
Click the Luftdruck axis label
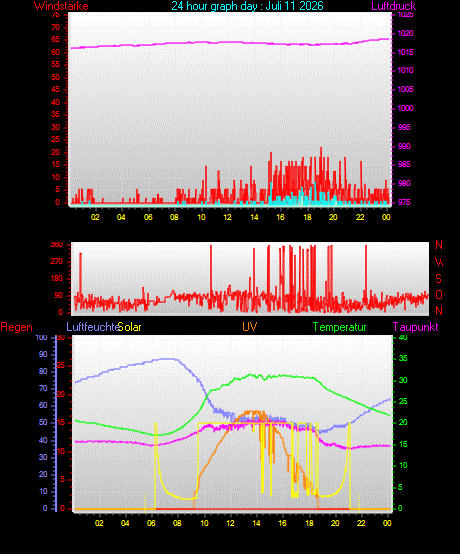tap(393, 6)
